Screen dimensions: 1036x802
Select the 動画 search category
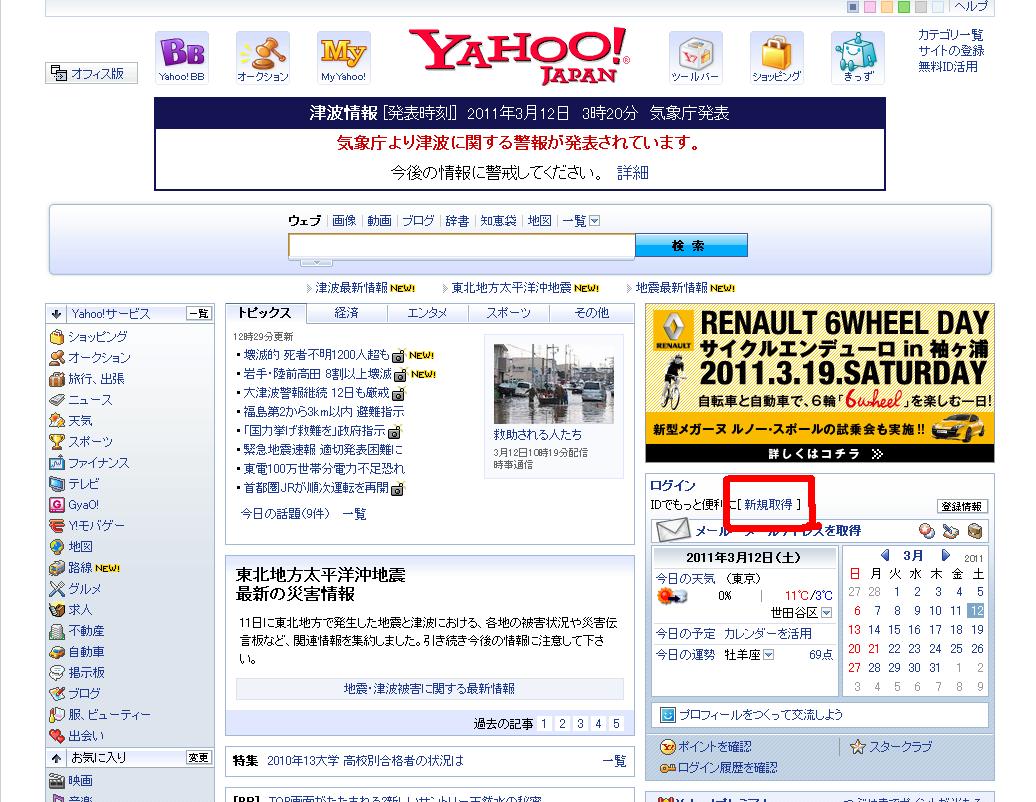pos(379,221)
